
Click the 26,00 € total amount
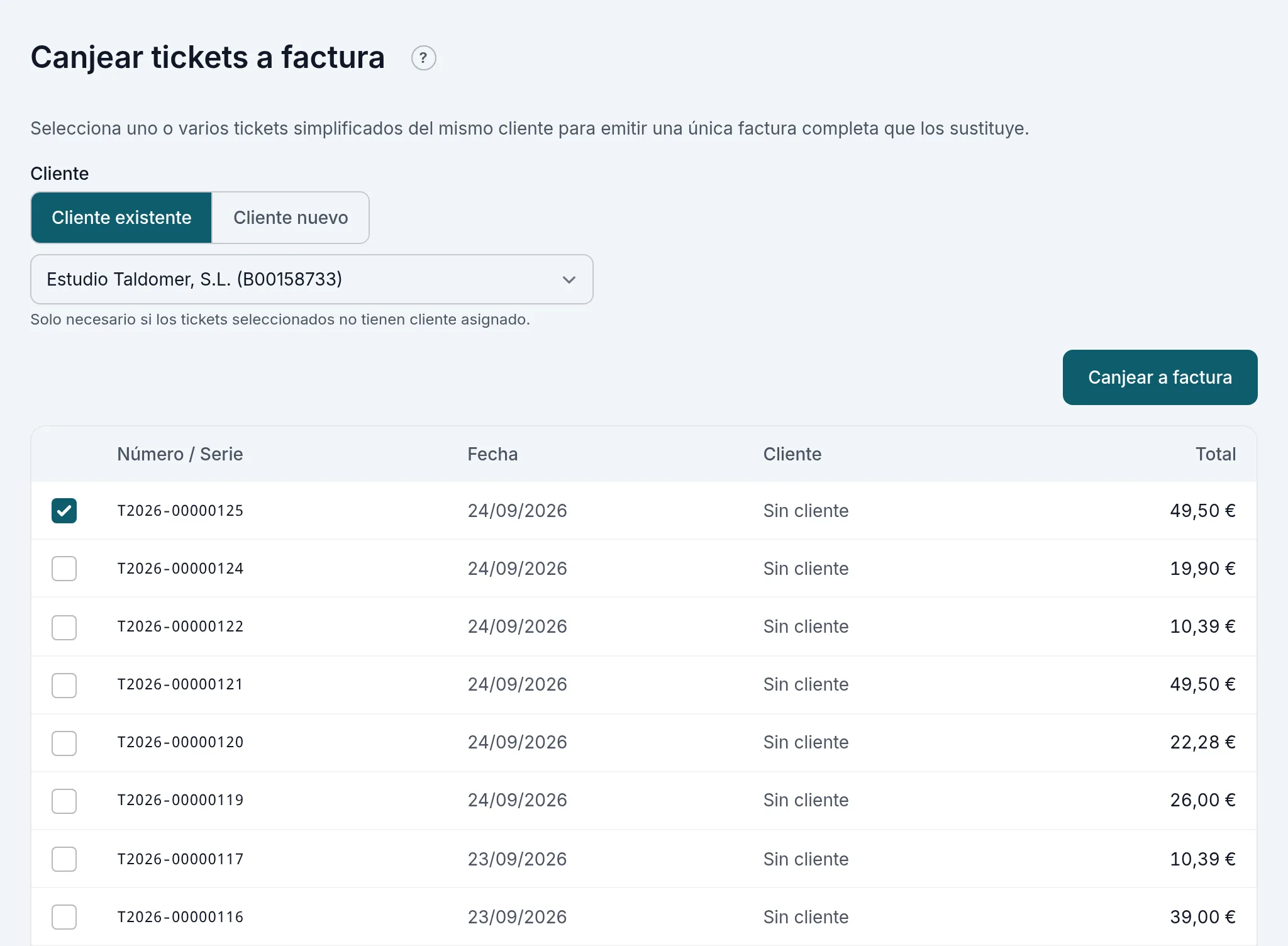(1202, 800)
